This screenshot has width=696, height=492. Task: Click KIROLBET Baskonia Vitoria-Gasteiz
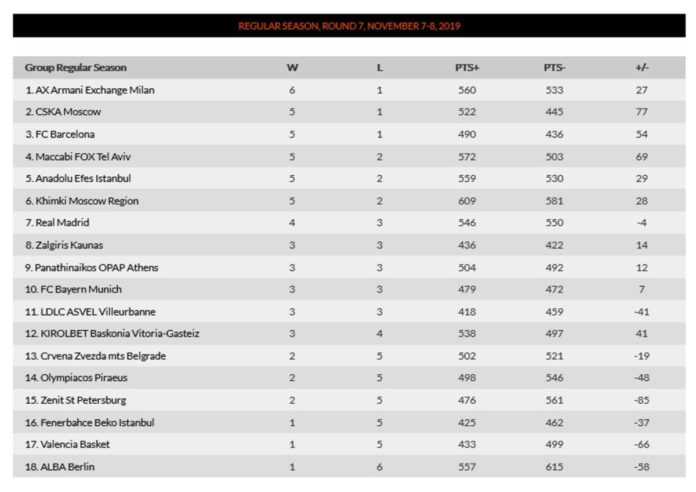[x=112, y=333]
